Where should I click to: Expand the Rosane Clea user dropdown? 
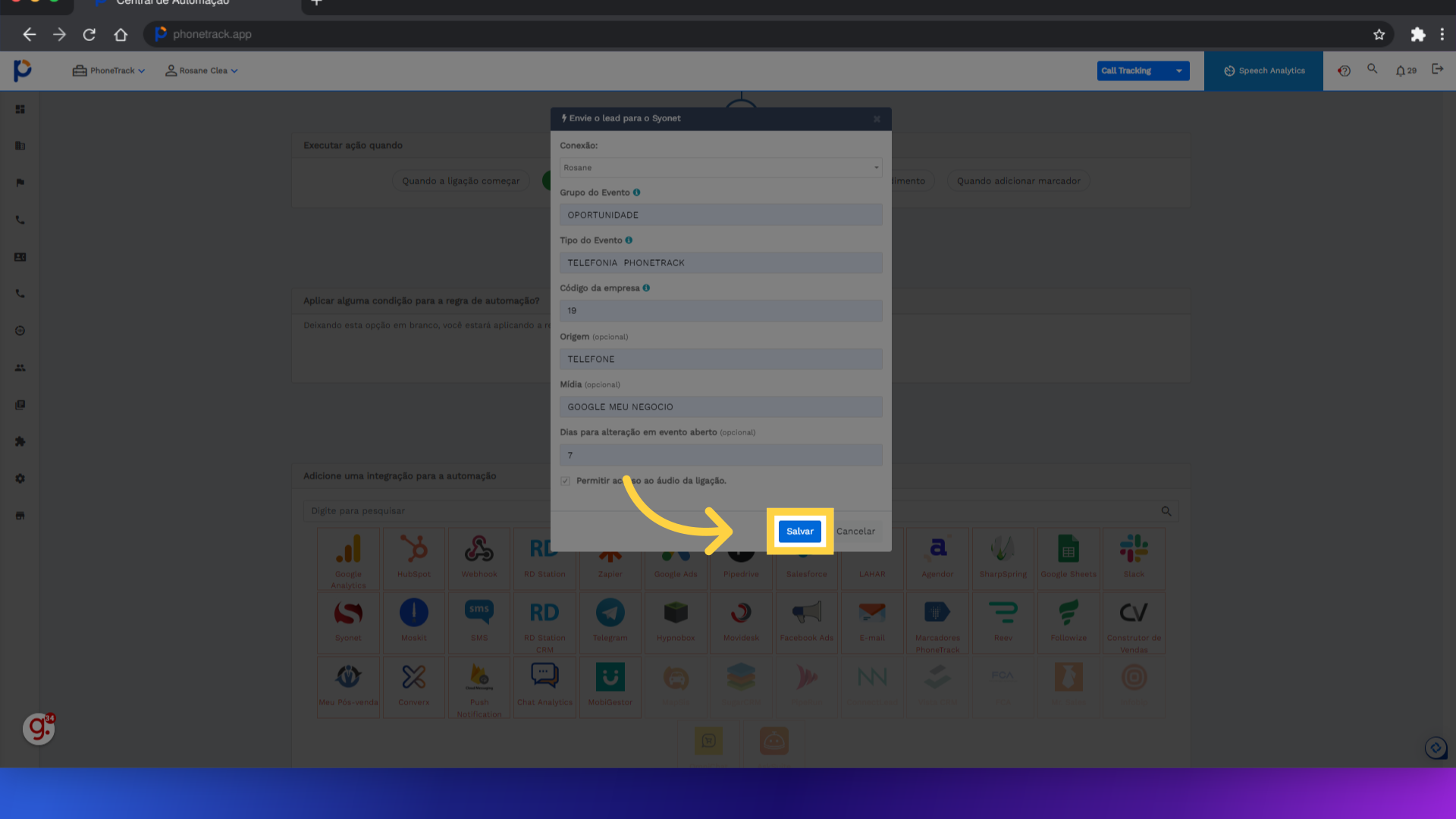pos(202,71)
